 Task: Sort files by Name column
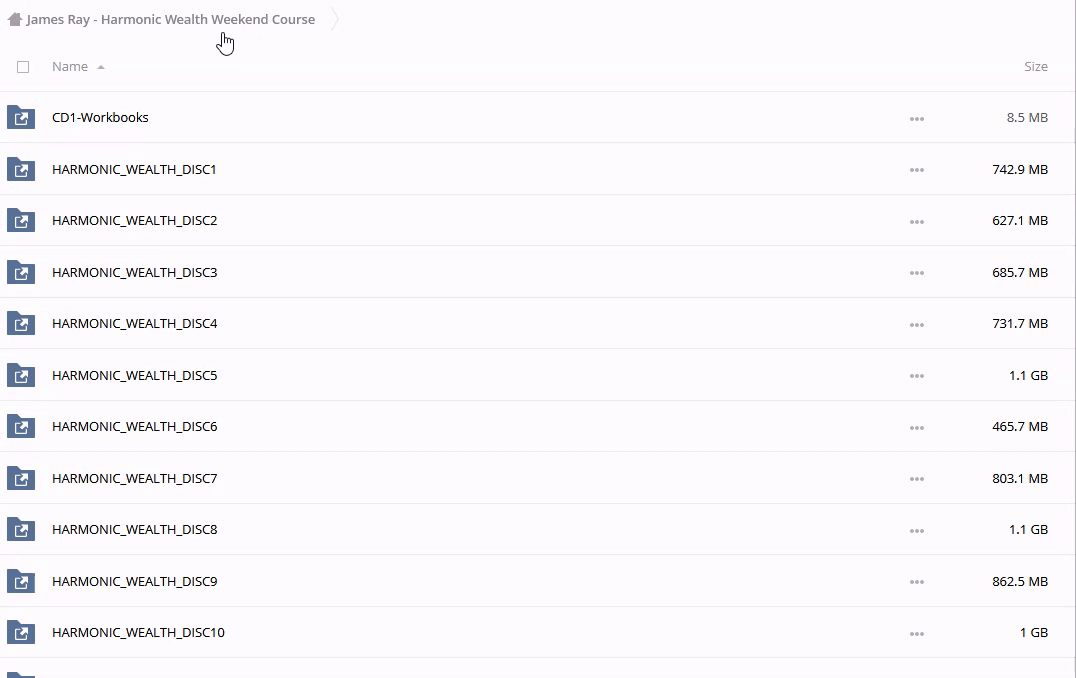point(70,67)
